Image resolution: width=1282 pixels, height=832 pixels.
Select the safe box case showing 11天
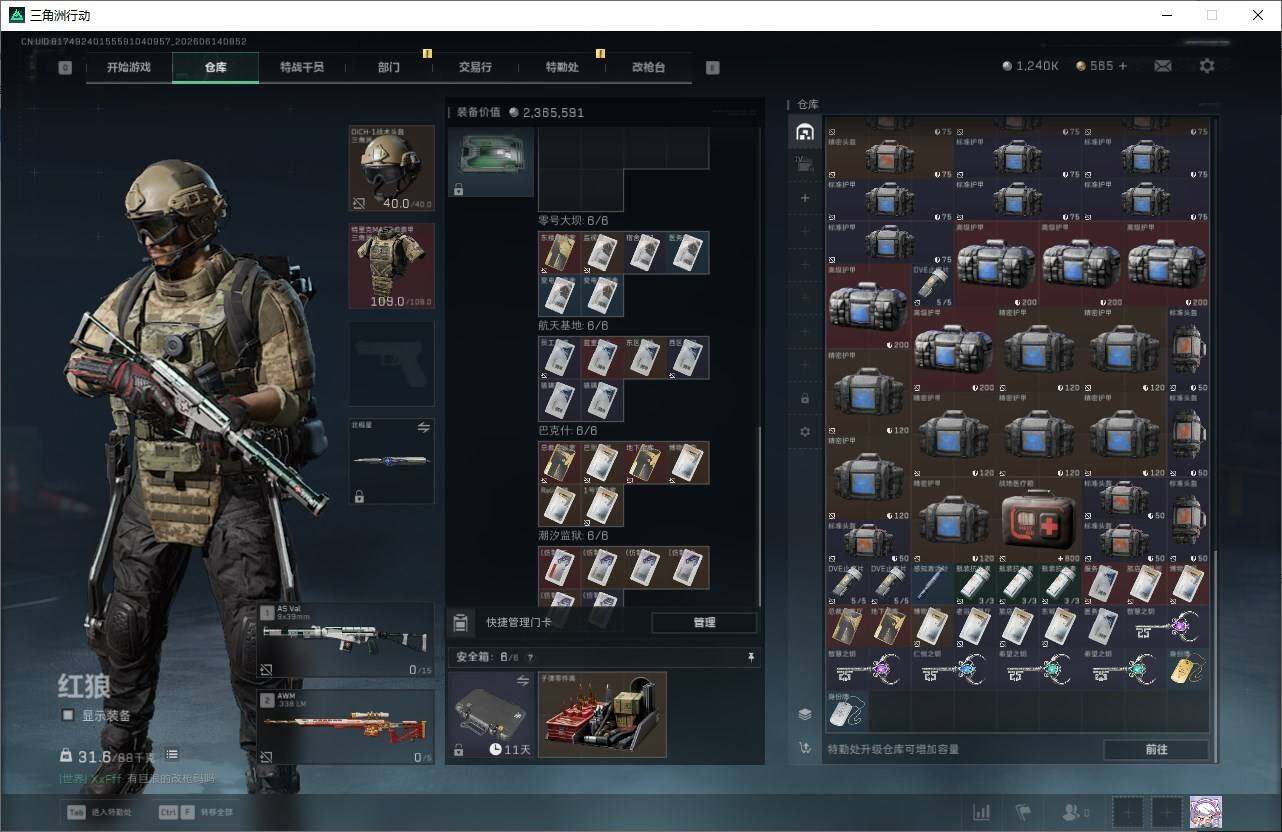(491, 714)
